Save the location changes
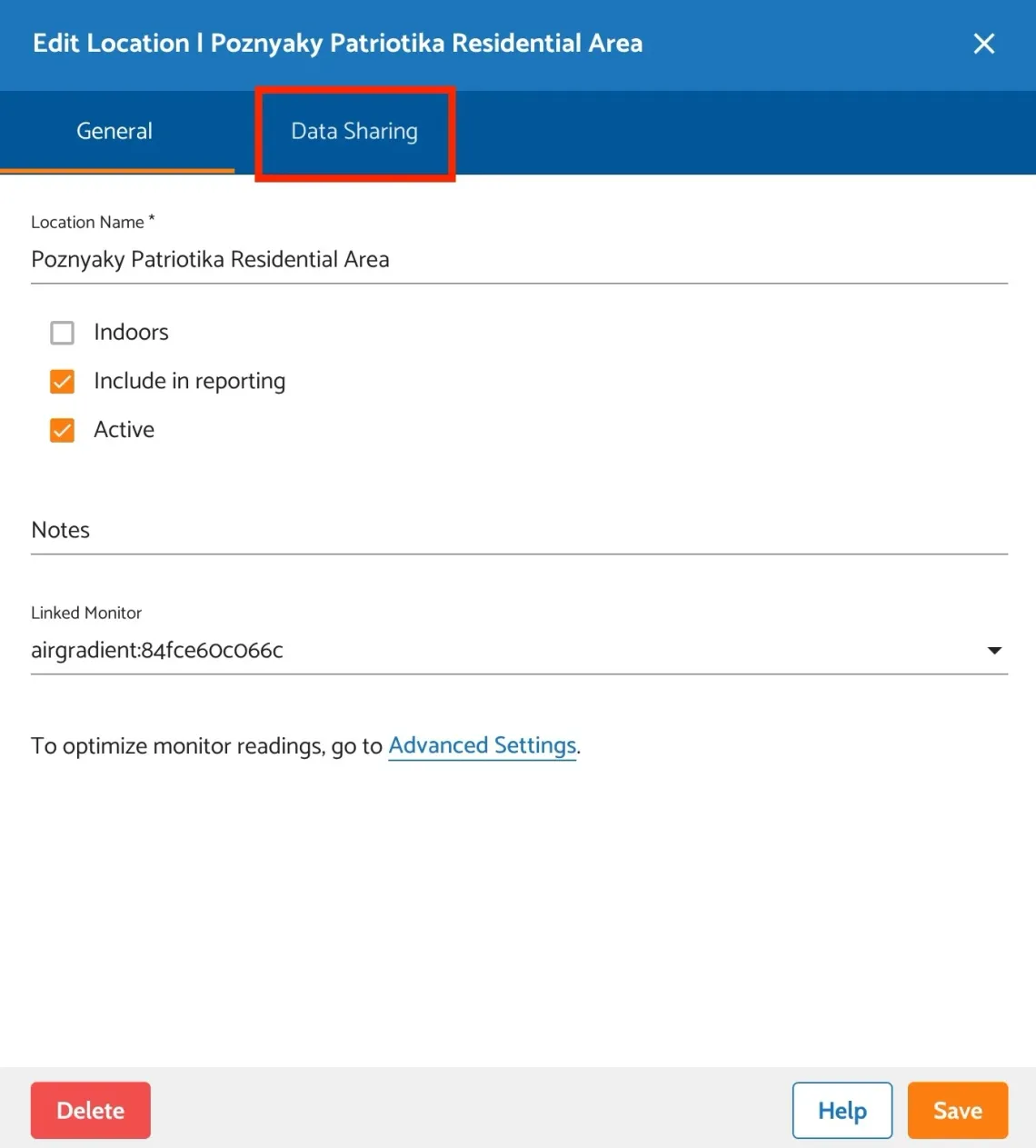 [x=957, y=1110]
